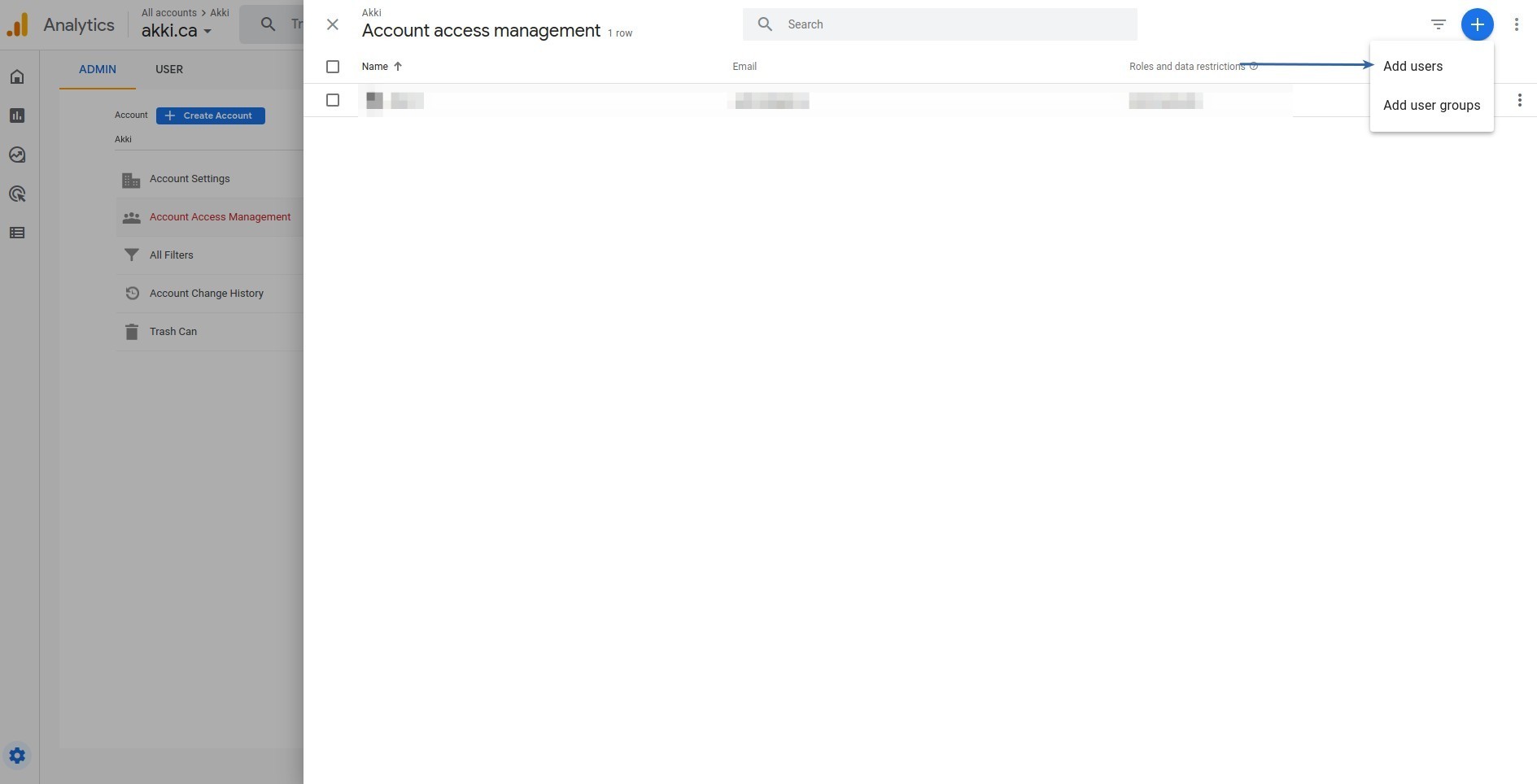This screenshot has width=1537, height=784.
Task: Open the user row's three-dot menu
Action: pyautogui.click(x=1519, y=100)
